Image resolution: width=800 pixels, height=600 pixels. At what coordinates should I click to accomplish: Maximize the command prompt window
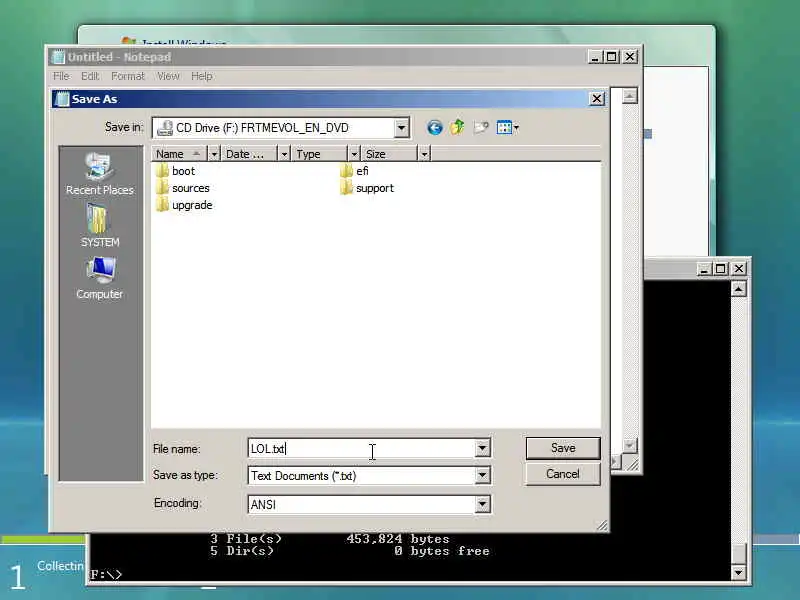click(721, 268)
